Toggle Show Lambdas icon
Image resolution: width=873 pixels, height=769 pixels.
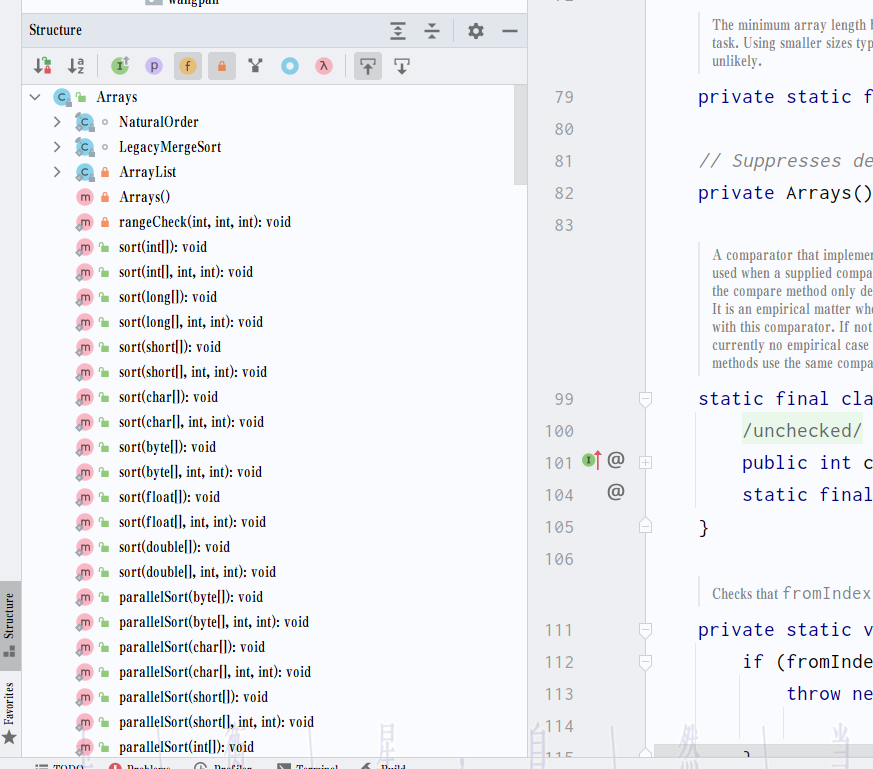[323, 66]
